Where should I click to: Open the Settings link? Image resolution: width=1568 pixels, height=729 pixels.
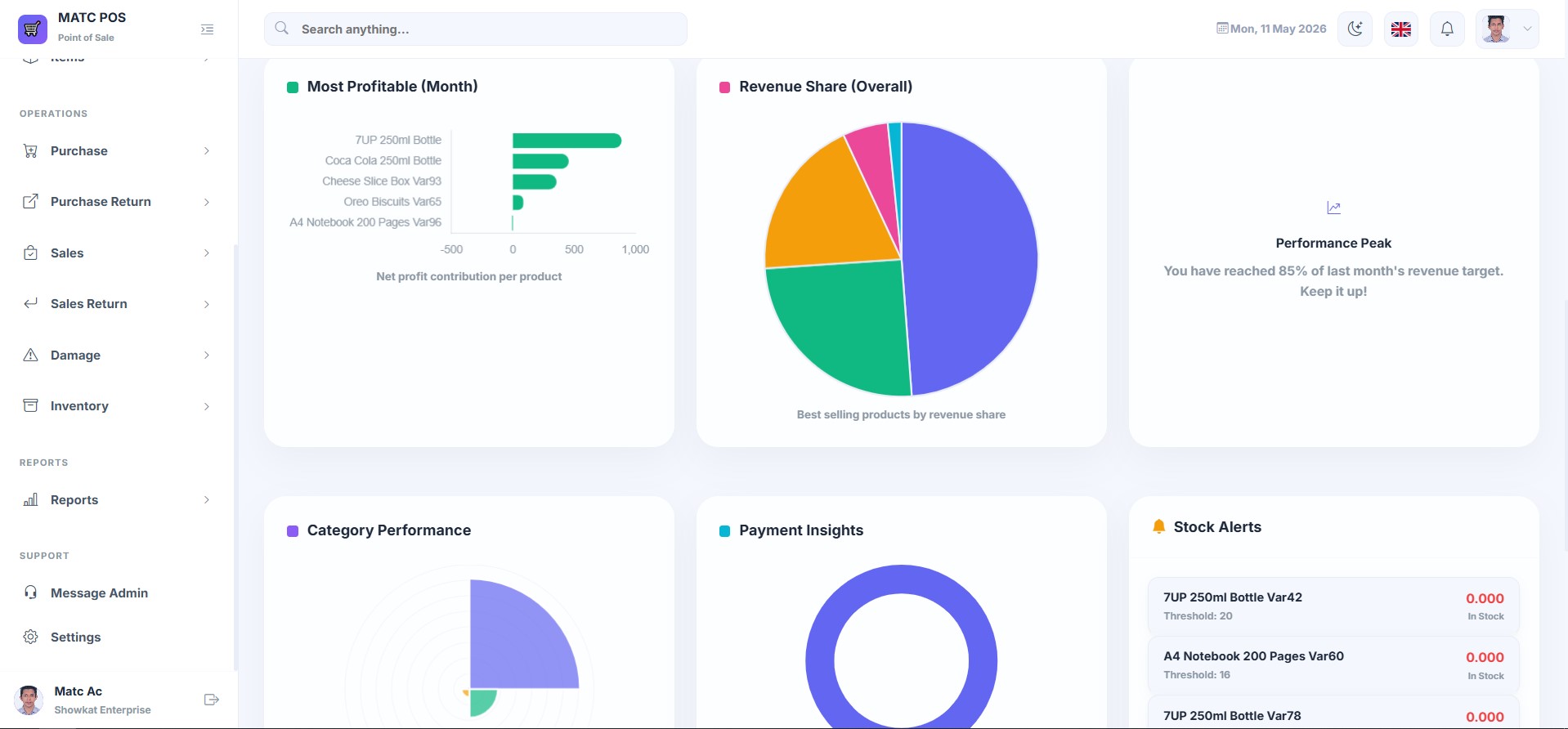(117, 637)
